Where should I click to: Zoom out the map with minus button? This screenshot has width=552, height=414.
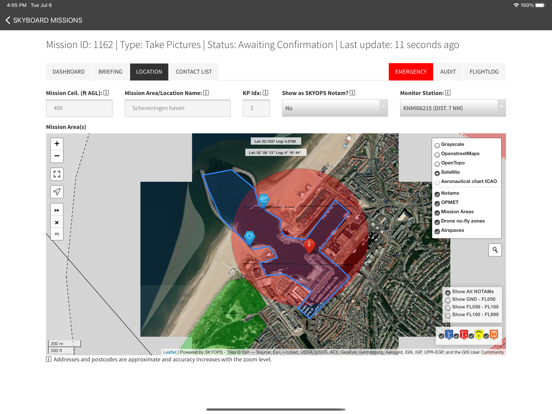point(57,156)
